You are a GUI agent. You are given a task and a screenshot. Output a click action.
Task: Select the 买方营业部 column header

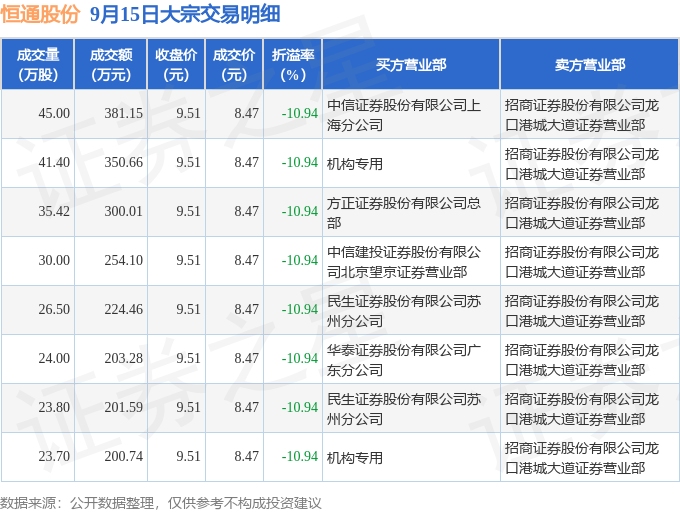click(411, 65)
